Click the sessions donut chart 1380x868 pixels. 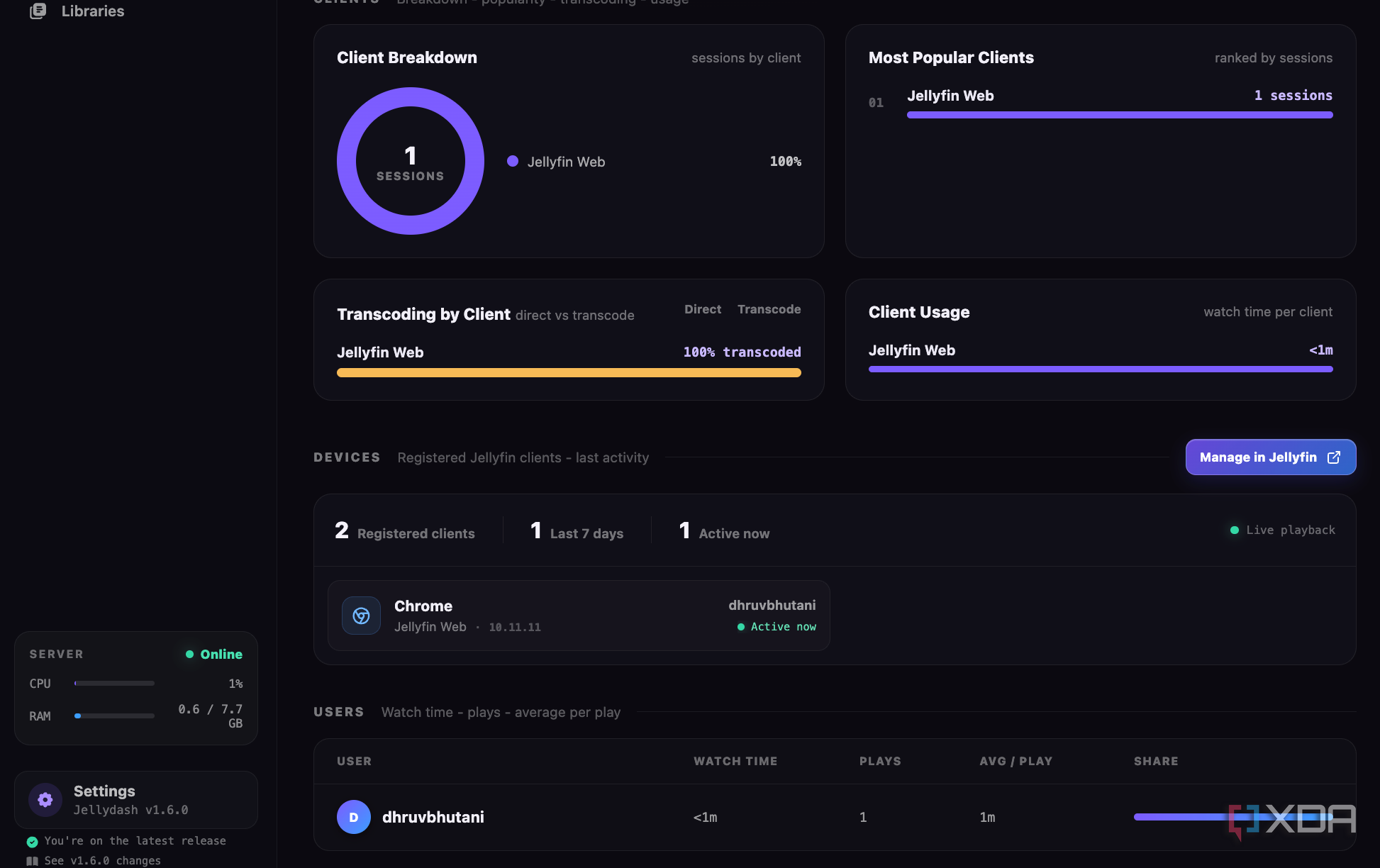(x=411, y=161)
